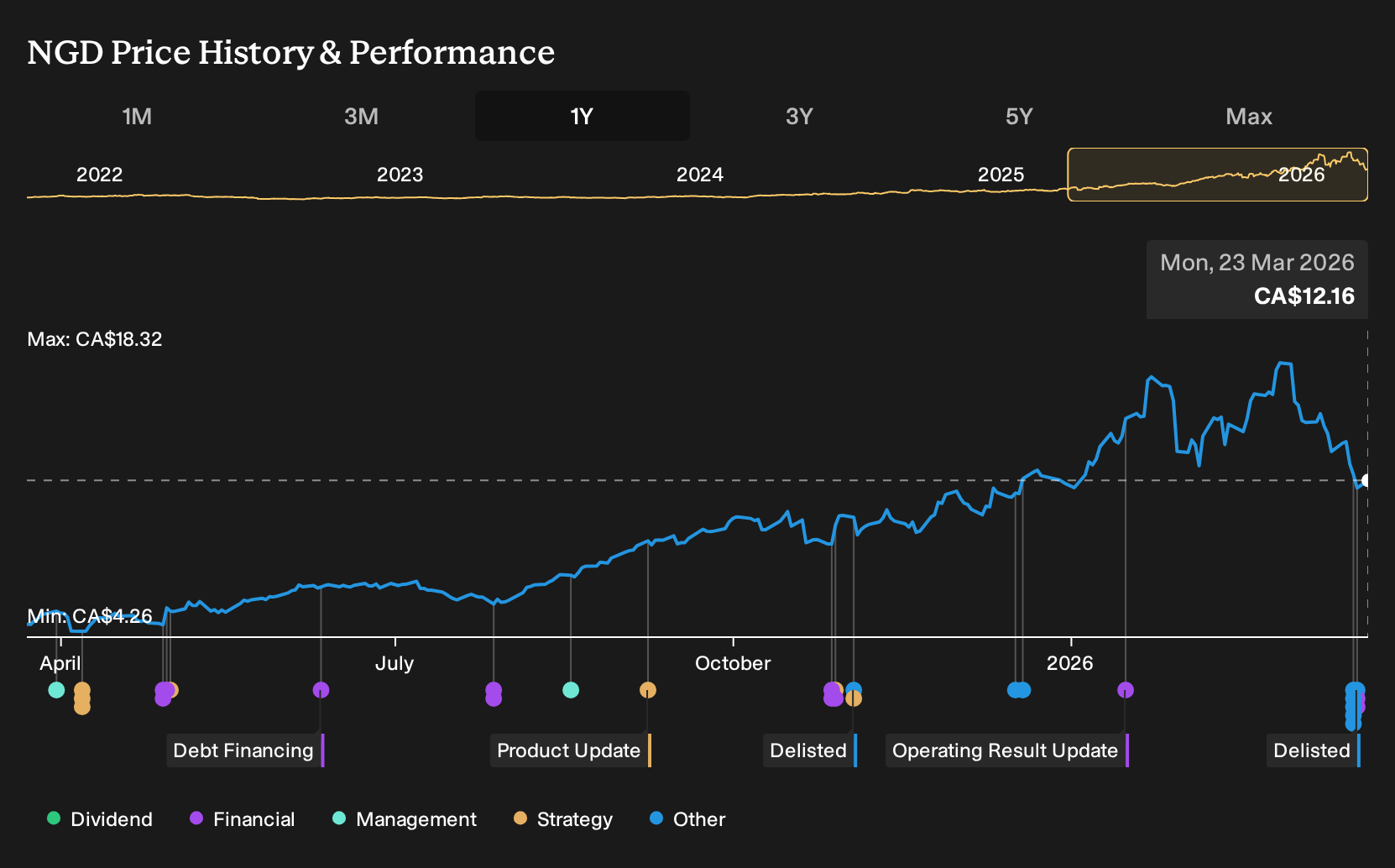The image size is (1395, 868).
Task: Click the teal Management marker after July
Action: (x=571, y=690)
